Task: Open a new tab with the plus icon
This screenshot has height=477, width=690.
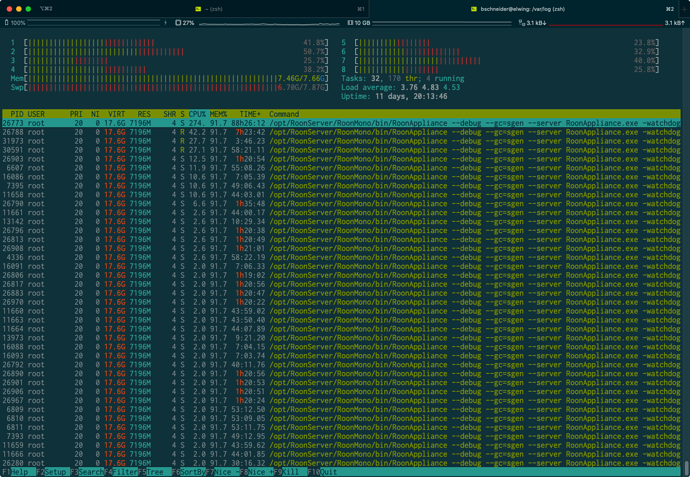Action: click(684, 9)
